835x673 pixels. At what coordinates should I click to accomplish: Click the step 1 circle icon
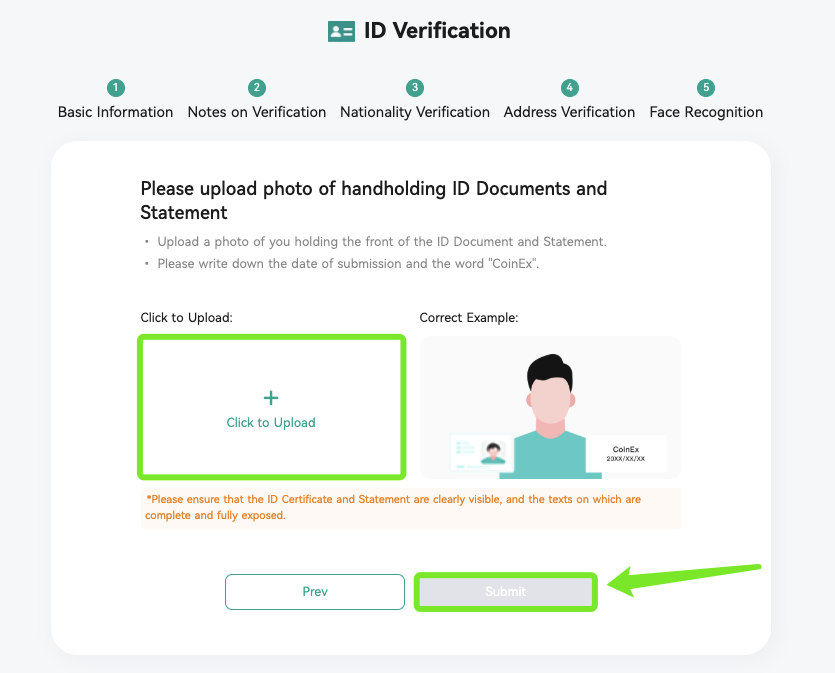click(116, 88)
